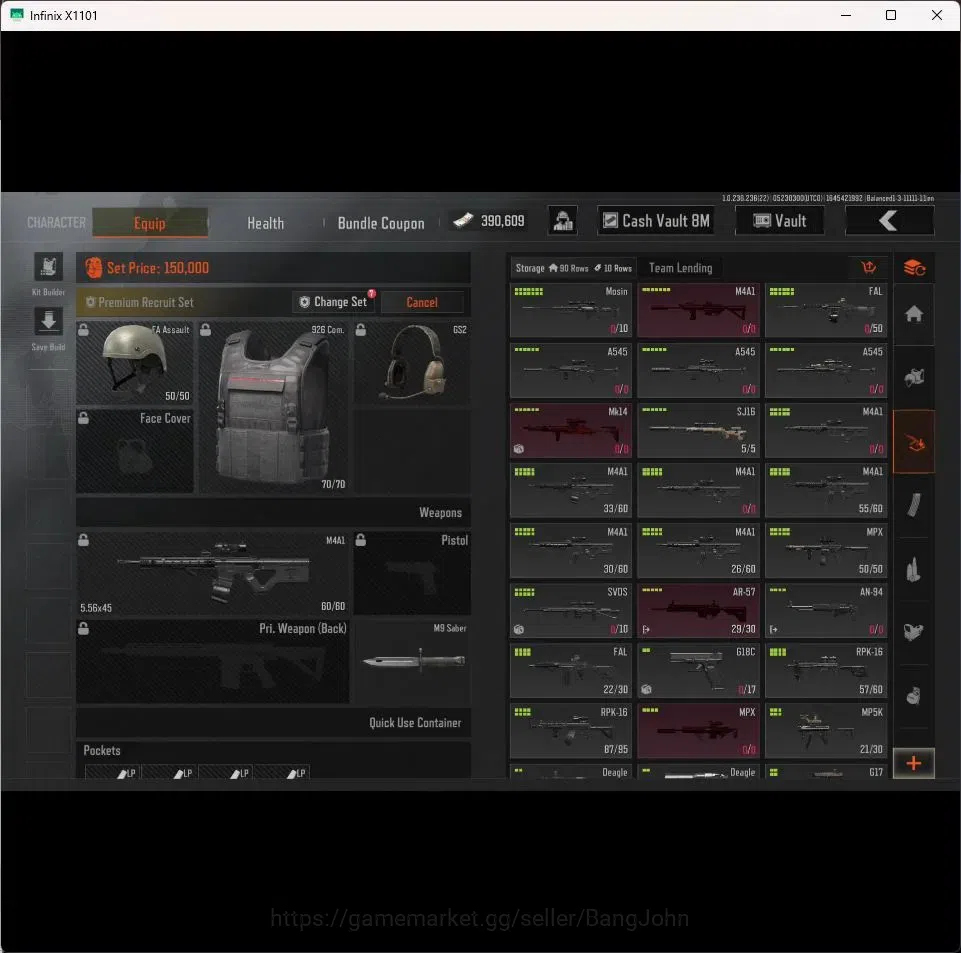Select the MP5K 21/30 in storage
Image resolution: width=961 pixels, height=953 pixels.
click(x=826, y=731)
